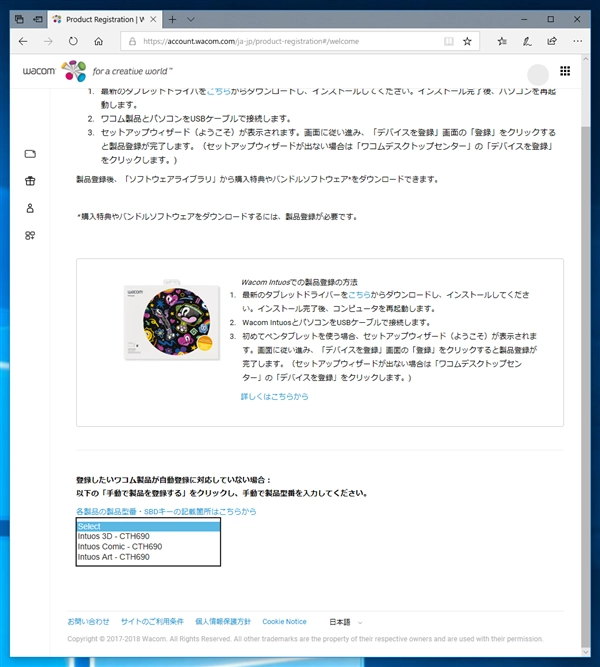
Task: Open the Cookie Notice footer link
Action: tap(284, 621)
